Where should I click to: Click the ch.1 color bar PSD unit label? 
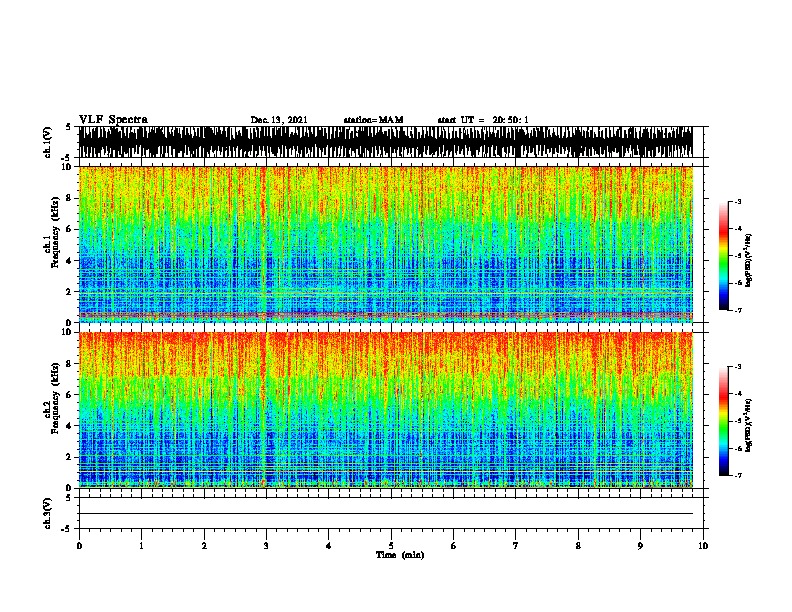point(748,260)
